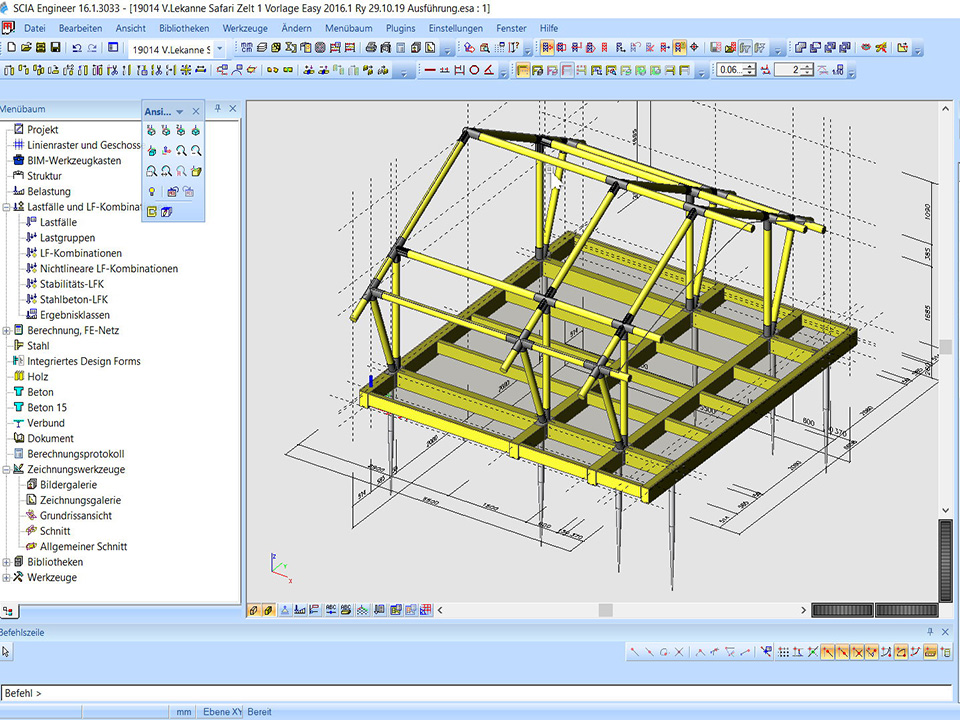
Task: Pin the Menübaum panel with pushpin
Action: click(219, 109)
